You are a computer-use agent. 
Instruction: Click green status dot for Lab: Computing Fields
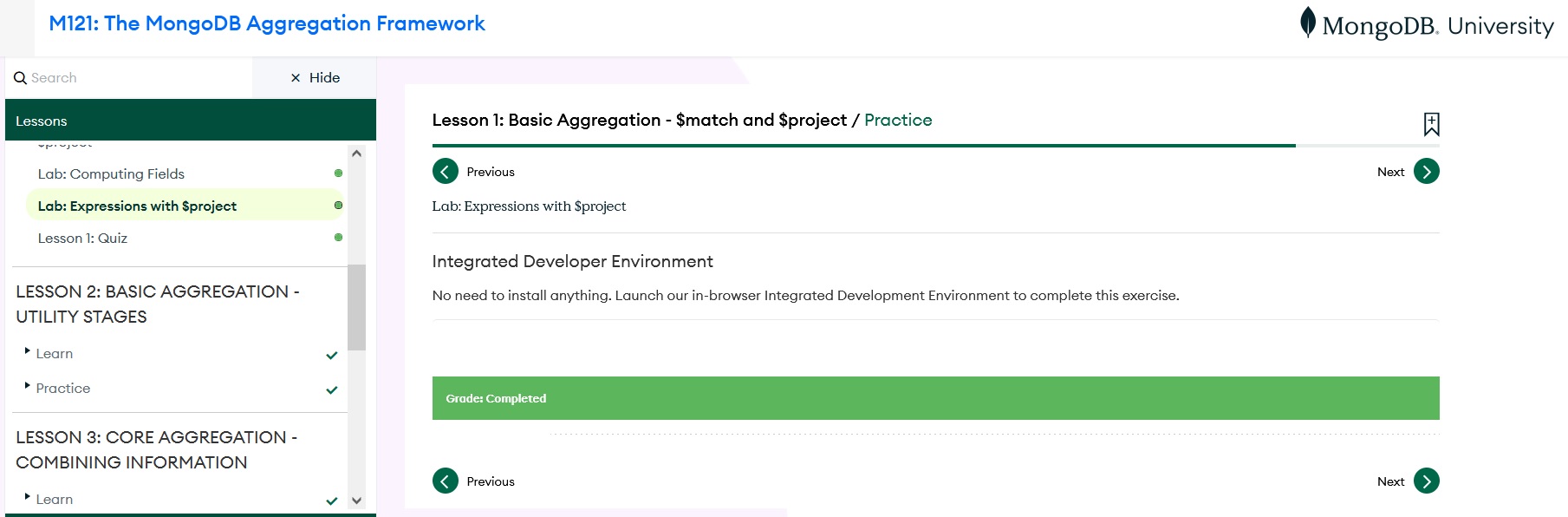coord(338,173)
